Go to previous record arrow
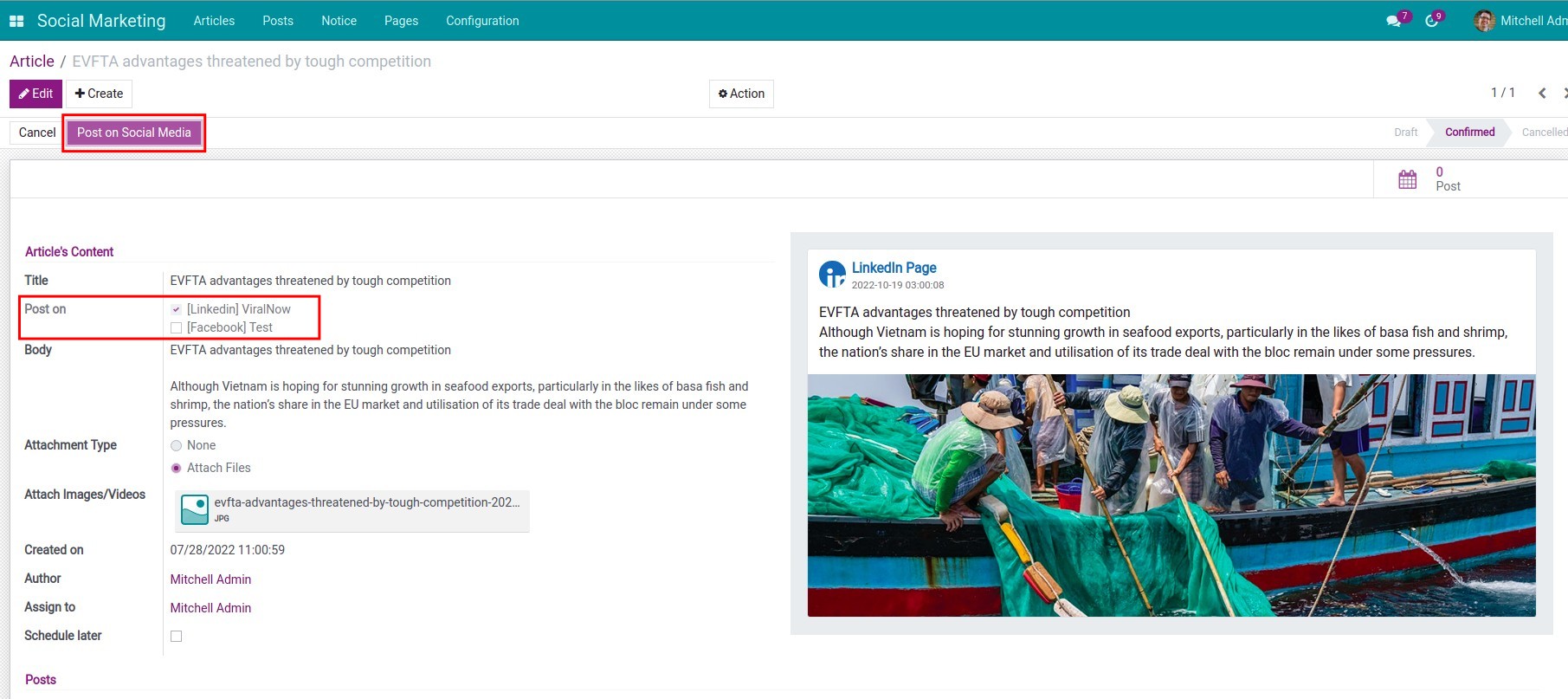This screenshot has width=1568, height=699. tap(1542, 94)
